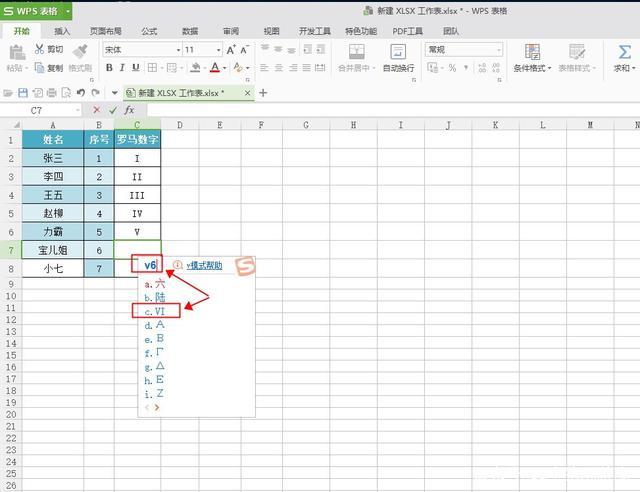Add a new document tab with plus
Viewport: 640px width, 492px height.
[x=263, y=93]
